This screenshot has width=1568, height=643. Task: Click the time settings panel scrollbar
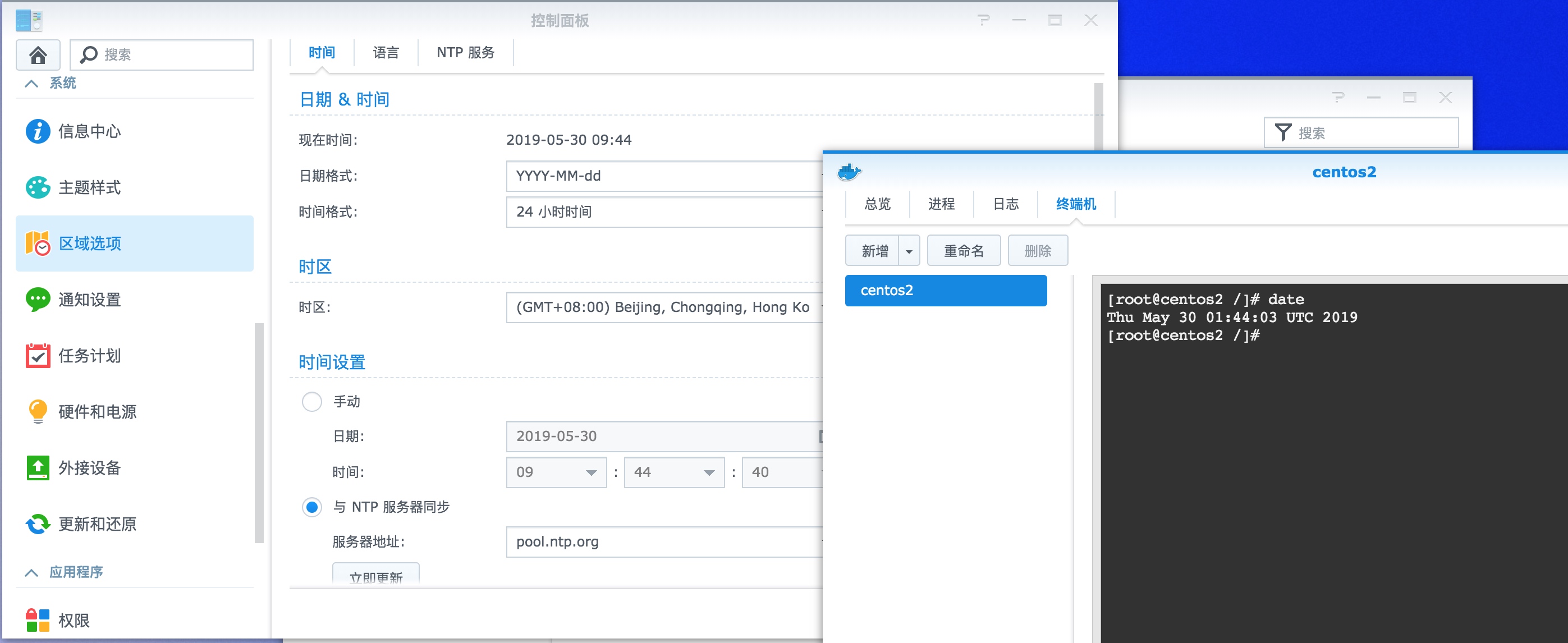(1099, 116)
